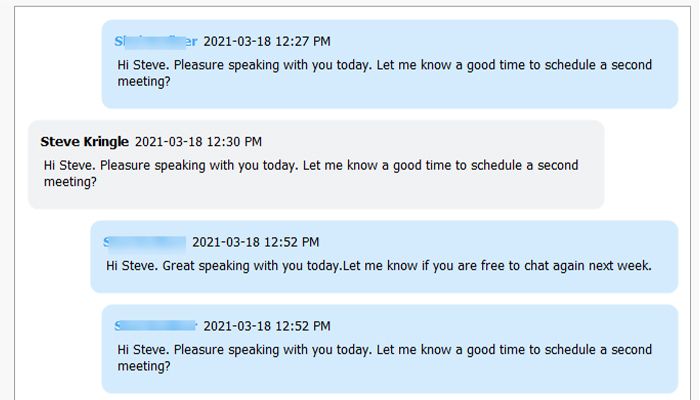The width and height of the screenshot is (700, 400).
Task: Select the first line of the 12:27 PM message
Action: click(384, 65)
